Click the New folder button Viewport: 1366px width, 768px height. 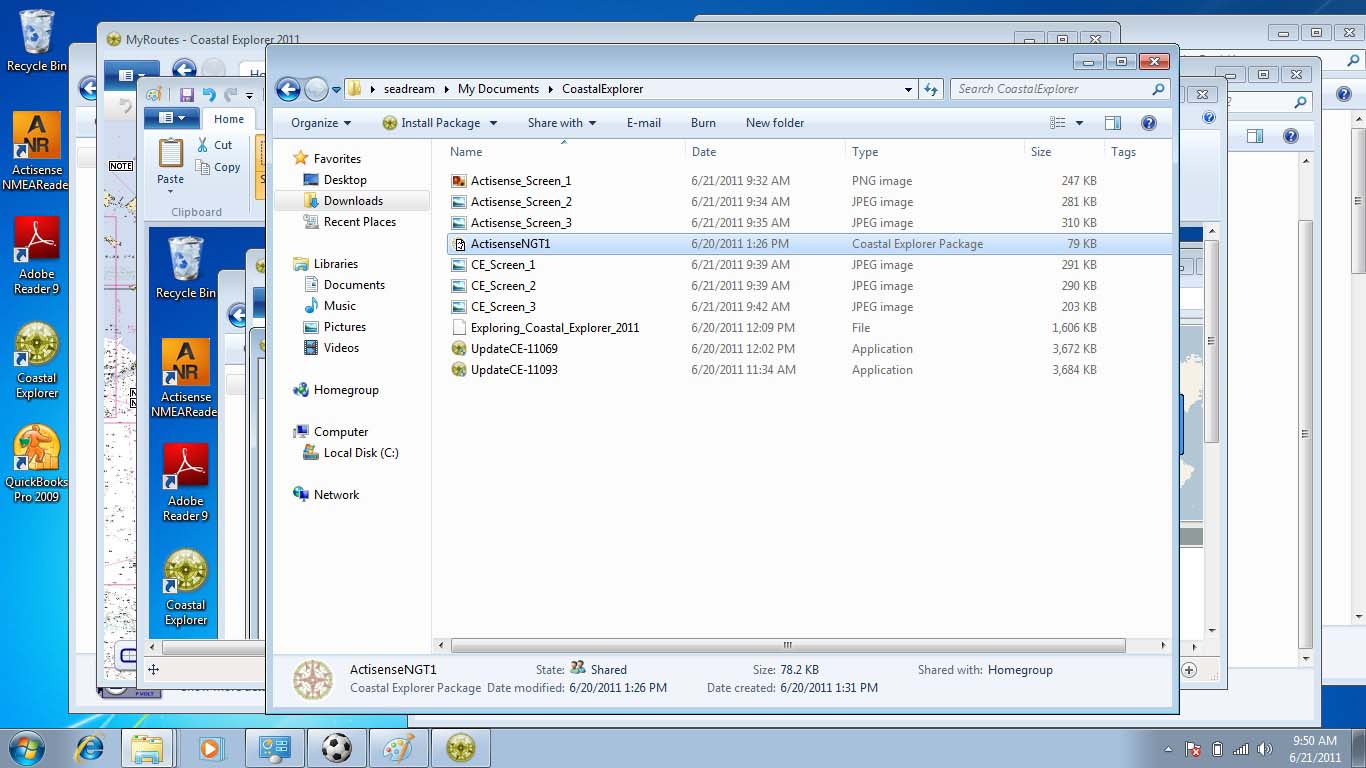point(774,123)
